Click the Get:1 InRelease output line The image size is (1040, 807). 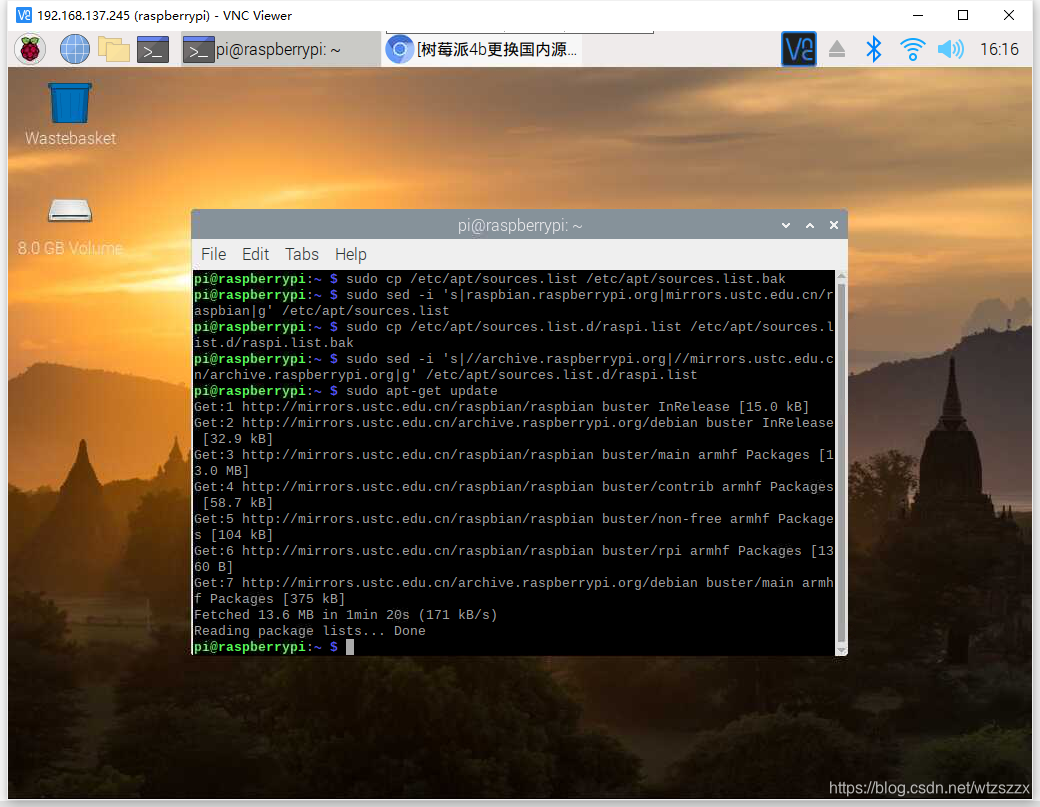[x=501, y=406]
